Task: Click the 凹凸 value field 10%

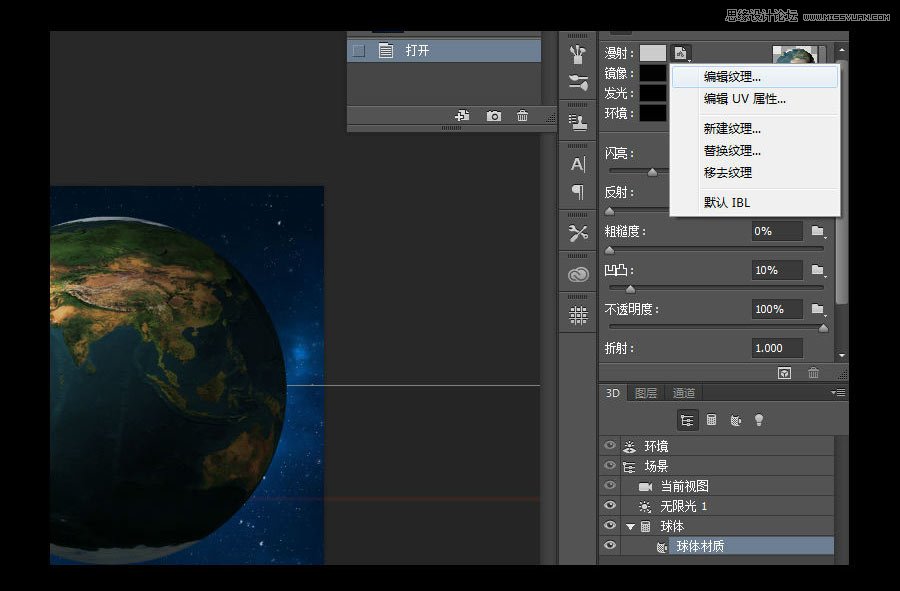Action: tap(777, 270)
